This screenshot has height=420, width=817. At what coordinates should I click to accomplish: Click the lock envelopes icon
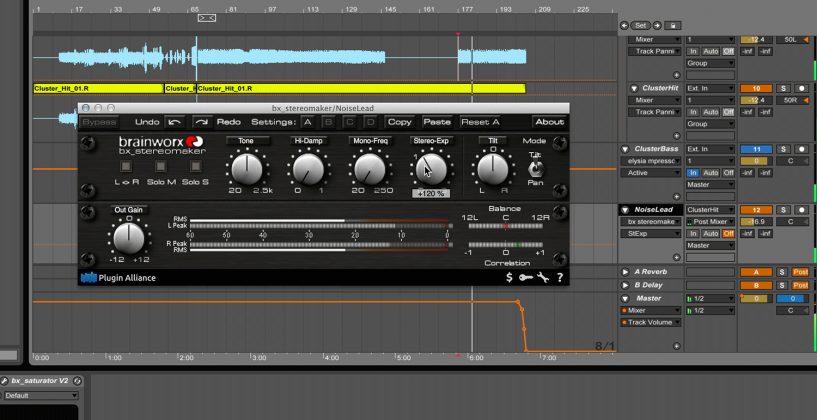point(673,26)
